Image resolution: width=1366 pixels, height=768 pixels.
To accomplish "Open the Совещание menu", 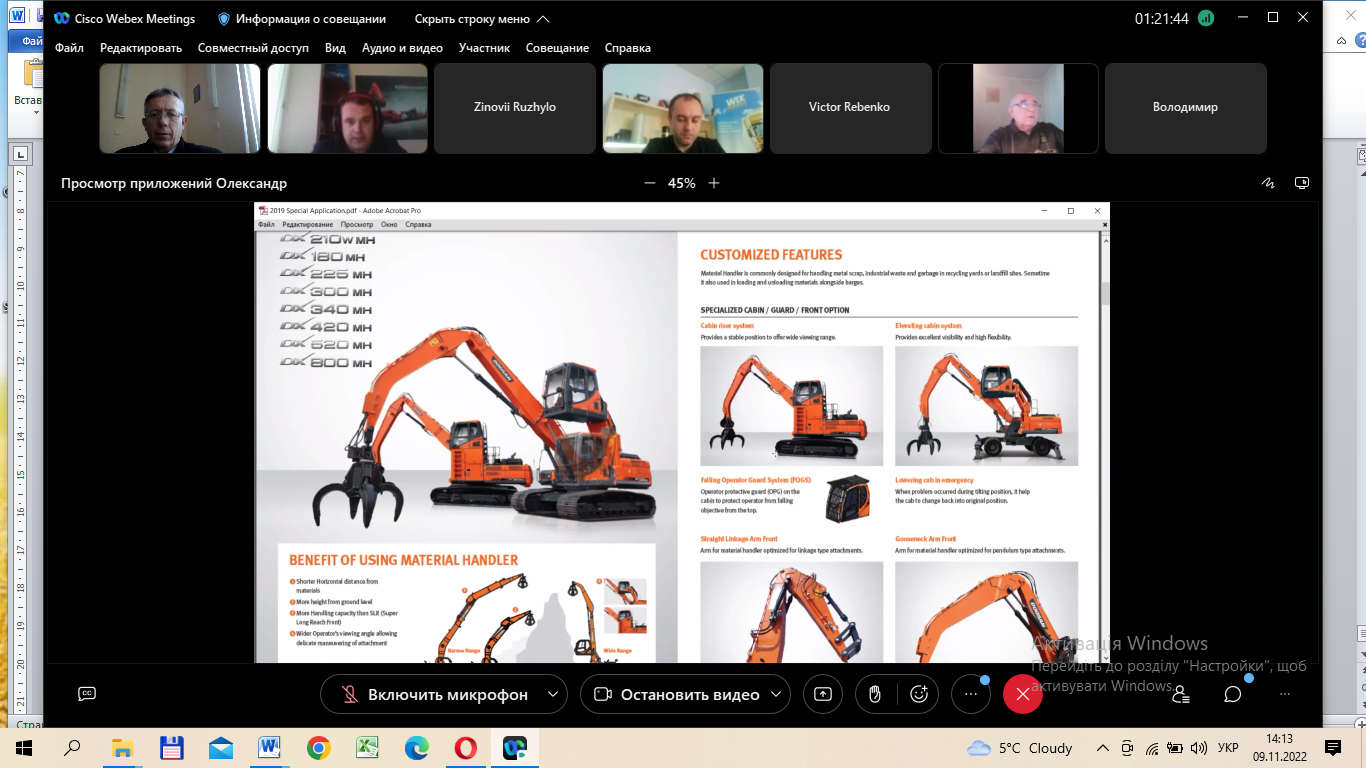I will tap(557, 48).
